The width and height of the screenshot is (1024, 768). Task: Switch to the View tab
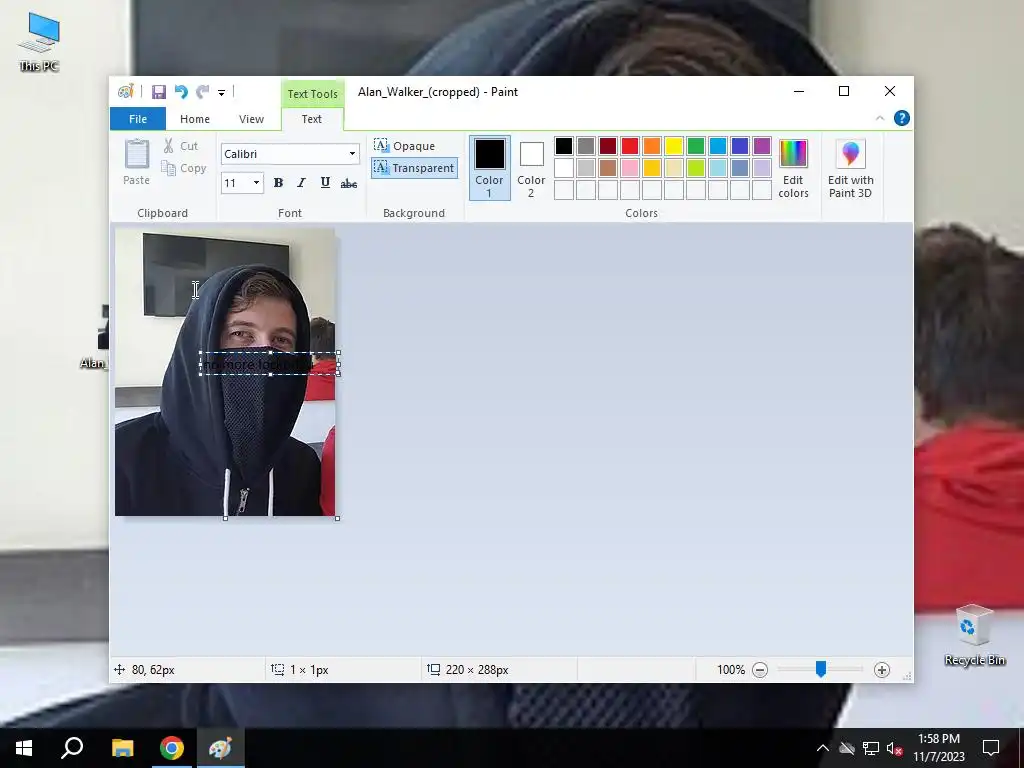click(251, 119)
